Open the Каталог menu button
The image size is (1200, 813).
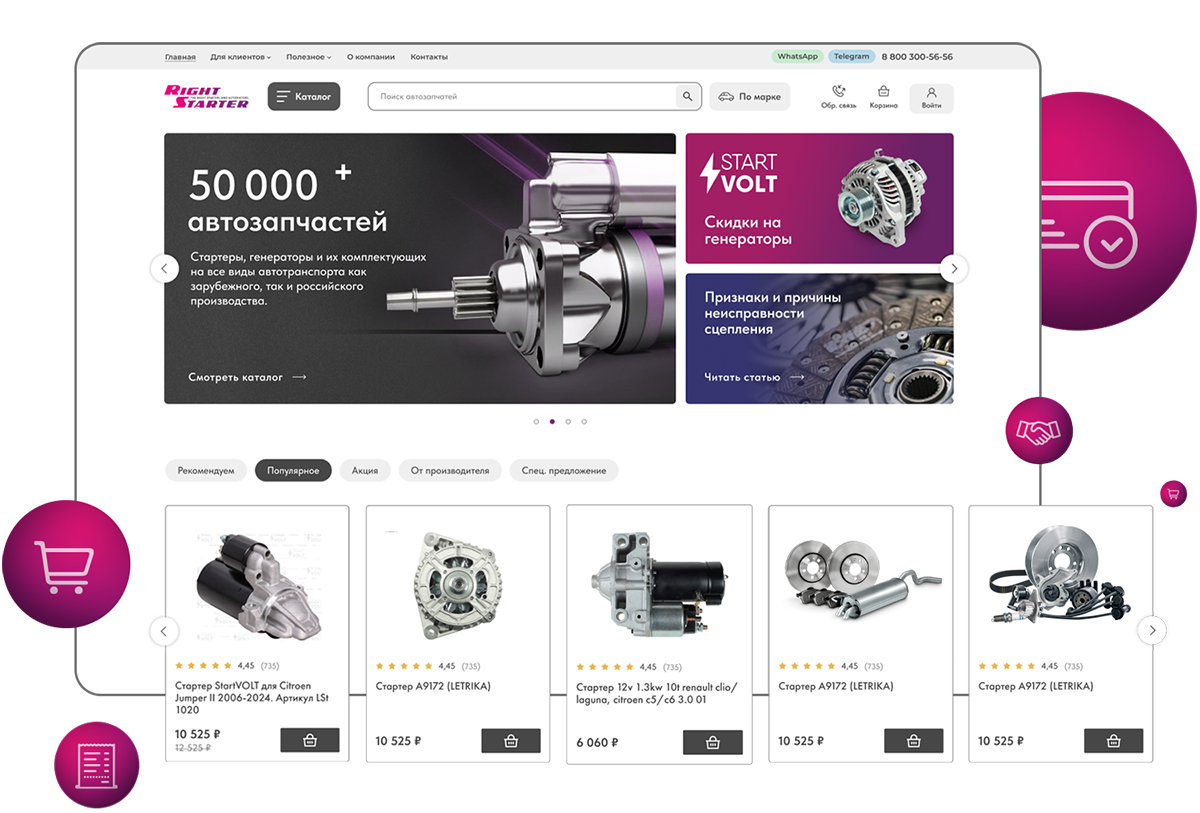tap(304, 97)
